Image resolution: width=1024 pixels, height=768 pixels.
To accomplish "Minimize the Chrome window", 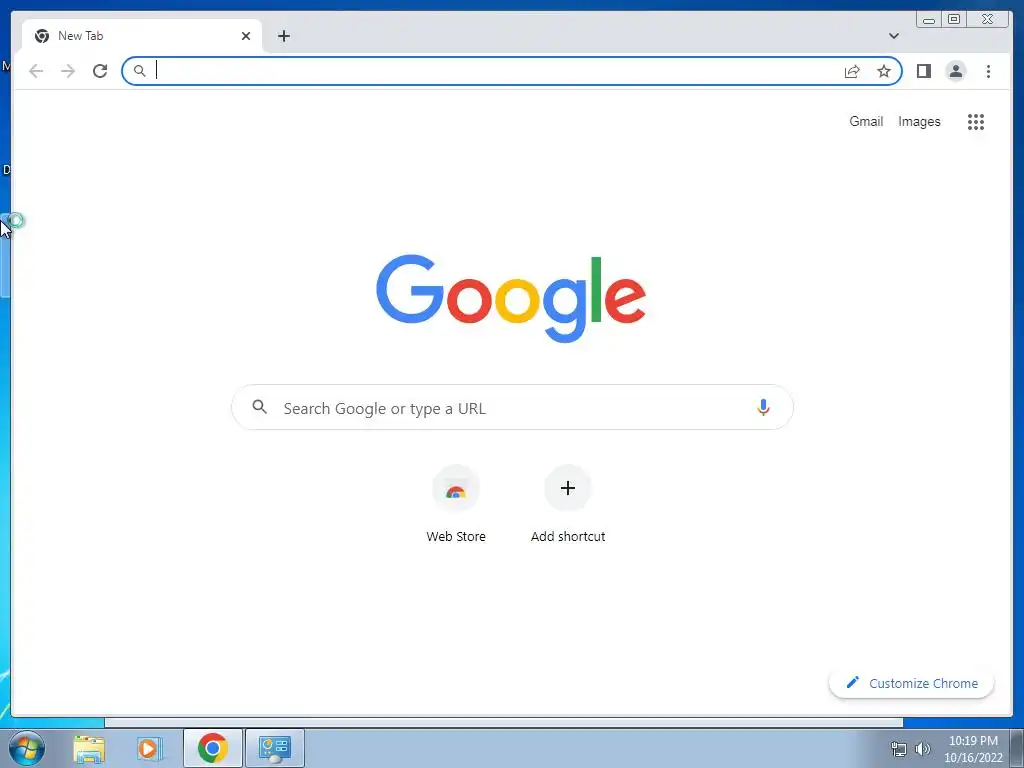I will [929, 20].
